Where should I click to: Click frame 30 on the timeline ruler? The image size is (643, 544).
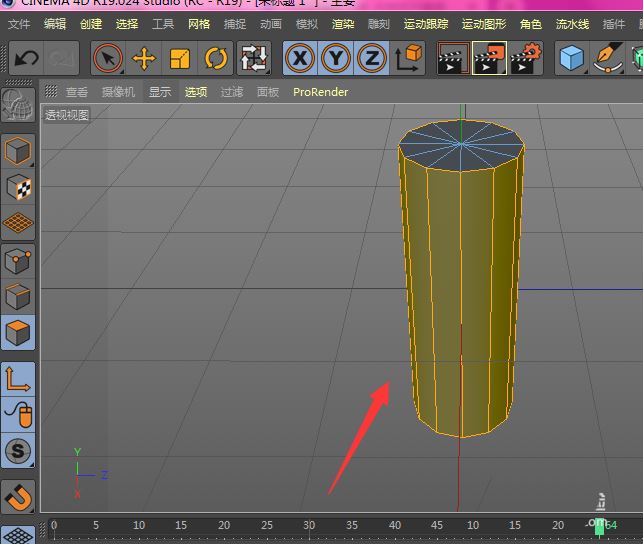pos(310,526)
